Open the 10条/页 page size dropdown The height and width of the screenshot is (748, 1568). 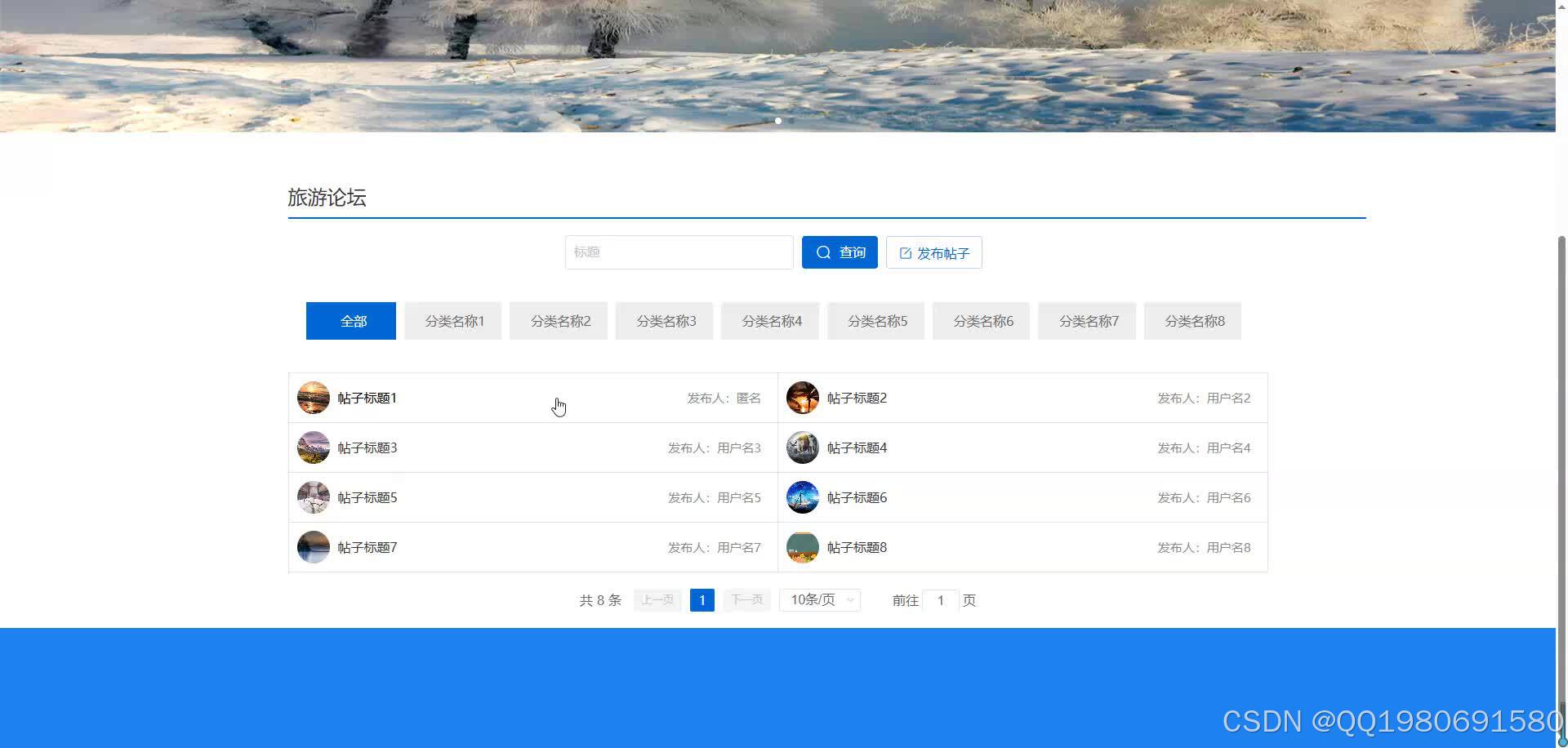819,599
